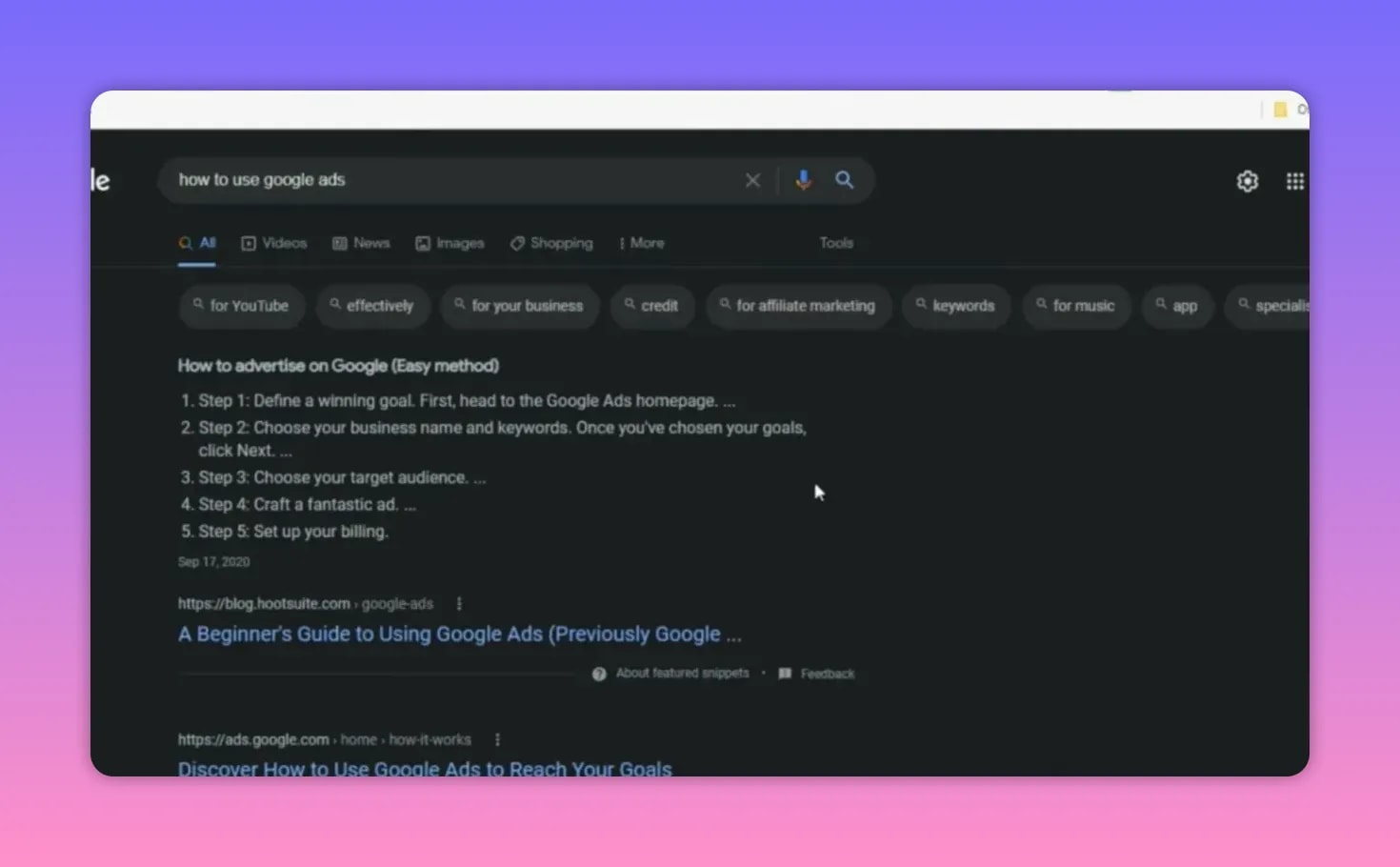1400x867 pixels.
Task: Switch to the Shopping results tab
Action: click(551, 243)
